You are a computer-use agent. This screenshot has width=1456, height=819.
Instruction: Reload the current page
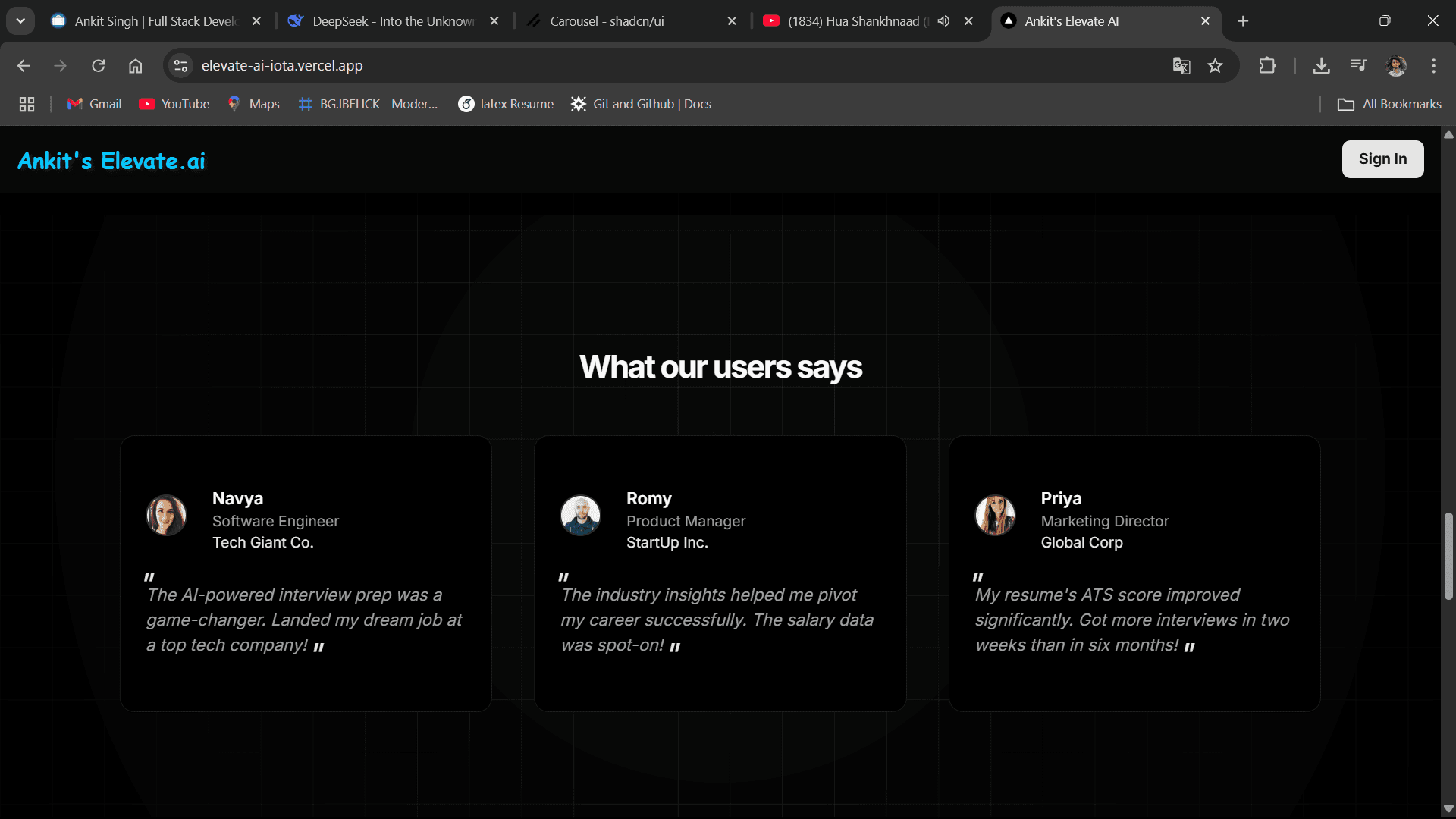(99, 66)
